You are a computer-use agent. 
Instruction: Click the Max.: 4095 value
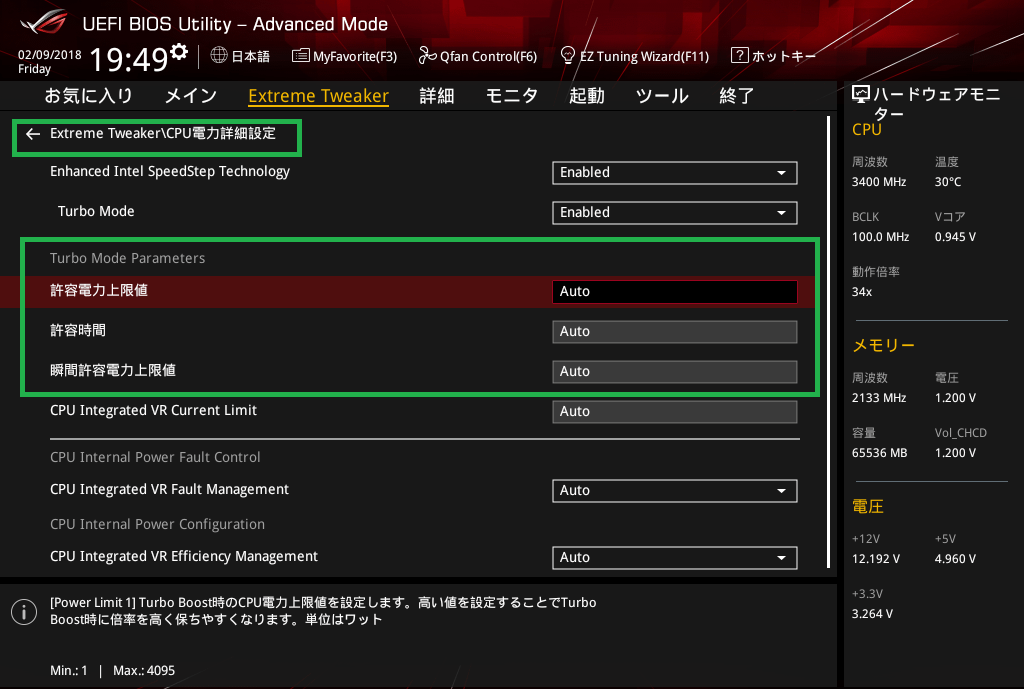point(144,671)
